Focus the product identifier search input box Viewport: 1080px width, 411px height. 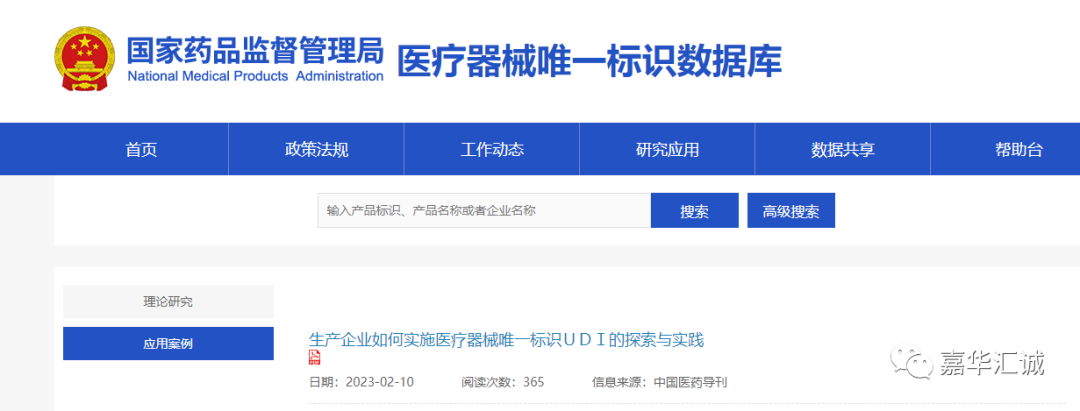tap(484, 211)
